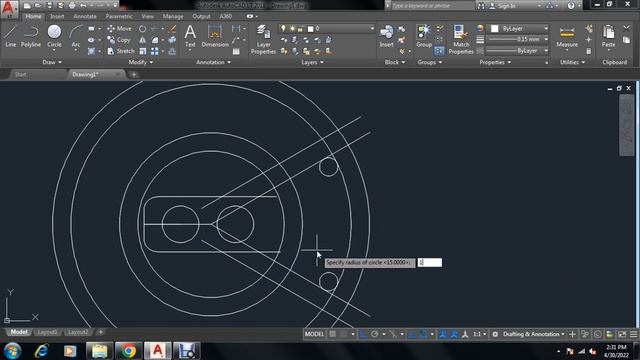Toggle clean screen icon in status bar

pyautogui.click(x=622, y=334)
